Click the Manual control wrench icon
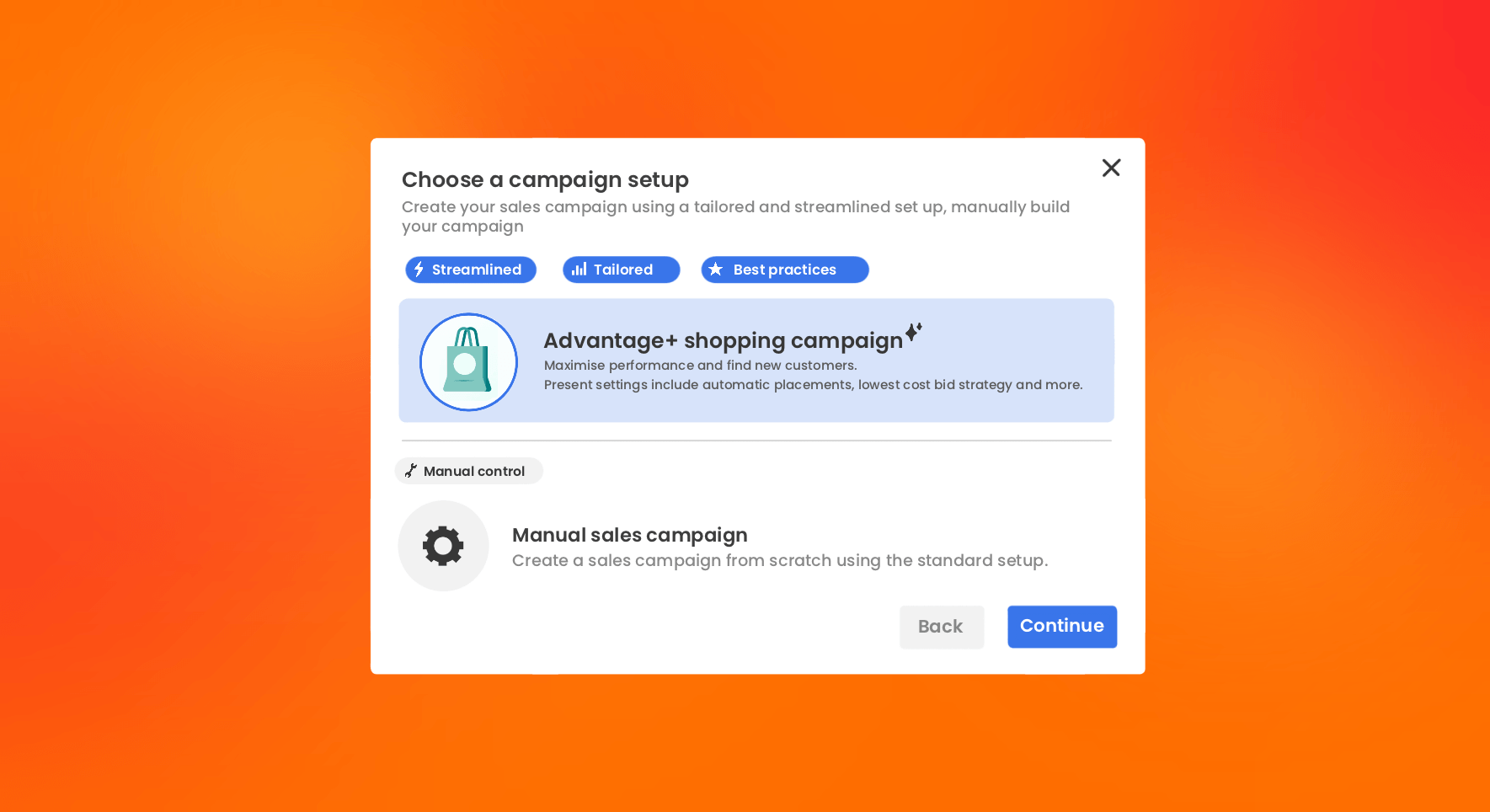This screenshot has height=812, width=1490. (411, 471)
